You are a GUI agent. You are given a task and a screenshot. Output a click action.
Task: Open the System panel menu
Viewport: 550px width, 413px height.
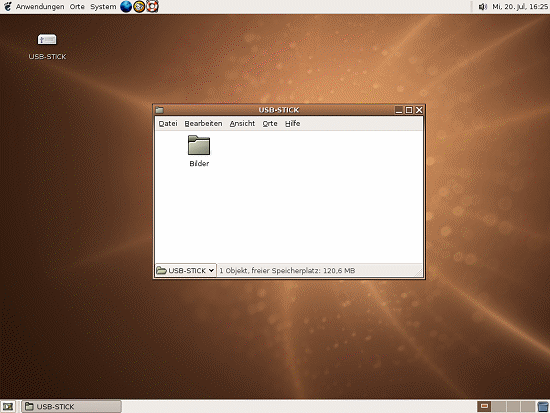pyautogui.click(x=103, y=7)
